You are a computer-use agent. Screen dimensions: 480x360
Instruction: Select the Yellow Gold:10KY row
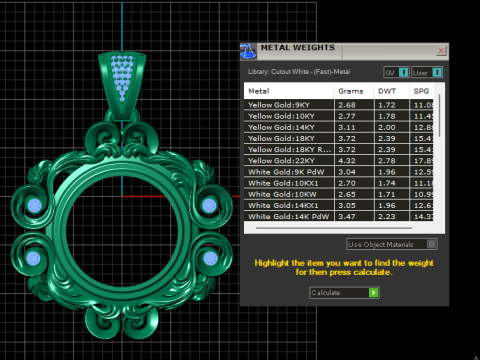coord(339,116)
